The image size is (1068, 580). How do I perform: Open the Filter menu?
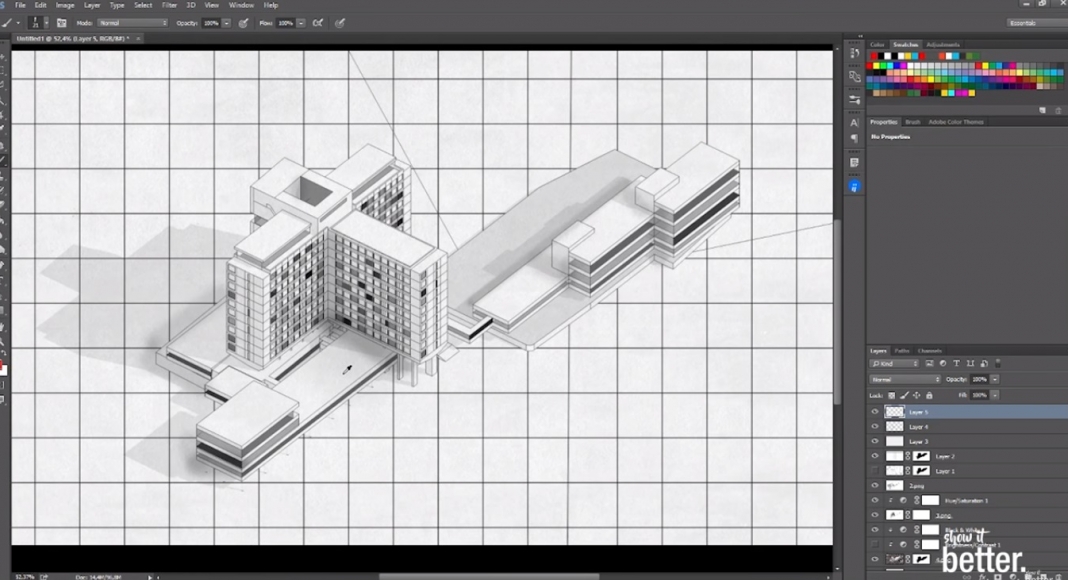(168, 5)
